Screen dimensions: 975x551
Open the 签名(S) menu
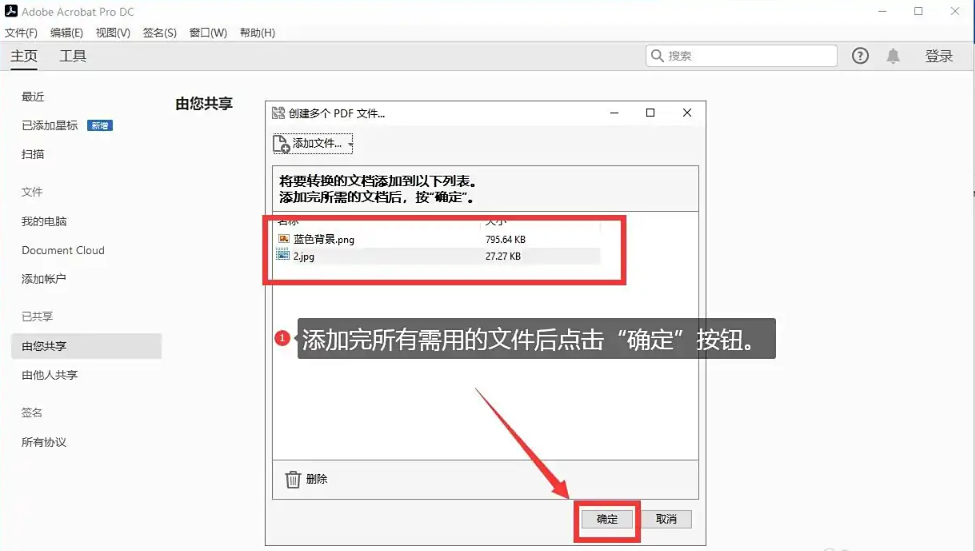coord(159,33)
